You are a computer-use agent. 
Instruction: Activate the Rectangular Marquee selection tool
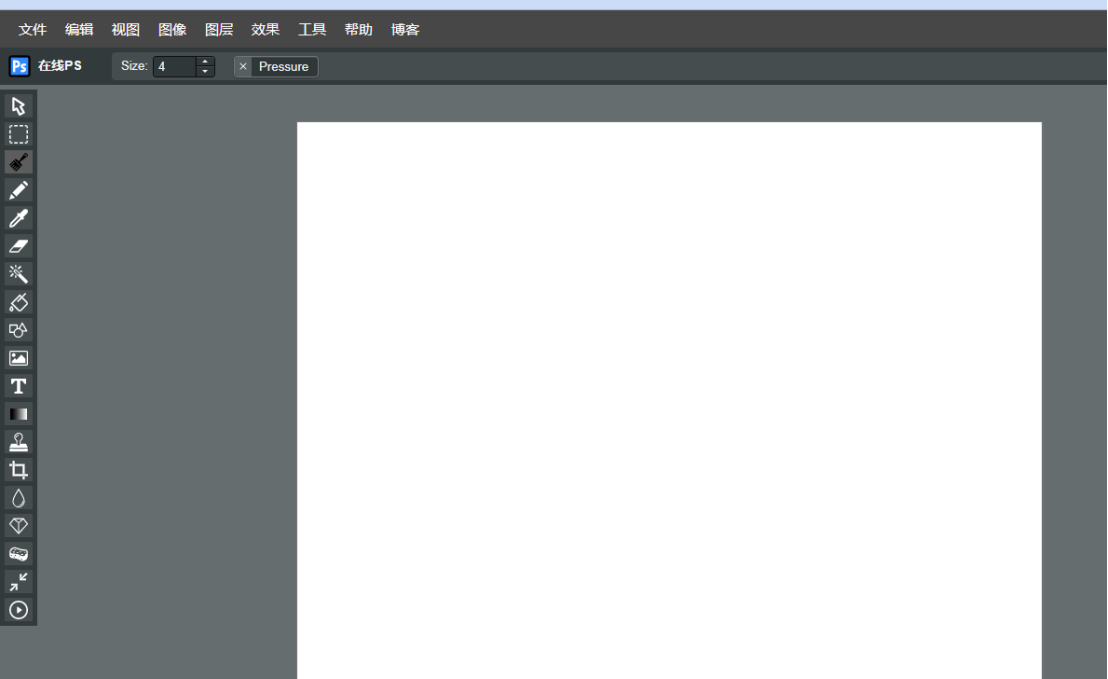pyautogui.click(x=18, y=133)
